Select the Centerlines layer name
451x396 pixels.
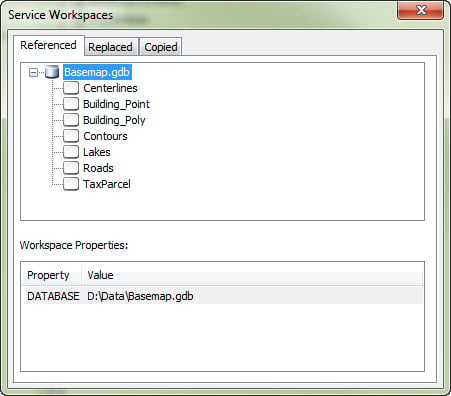tap(110, 88)
